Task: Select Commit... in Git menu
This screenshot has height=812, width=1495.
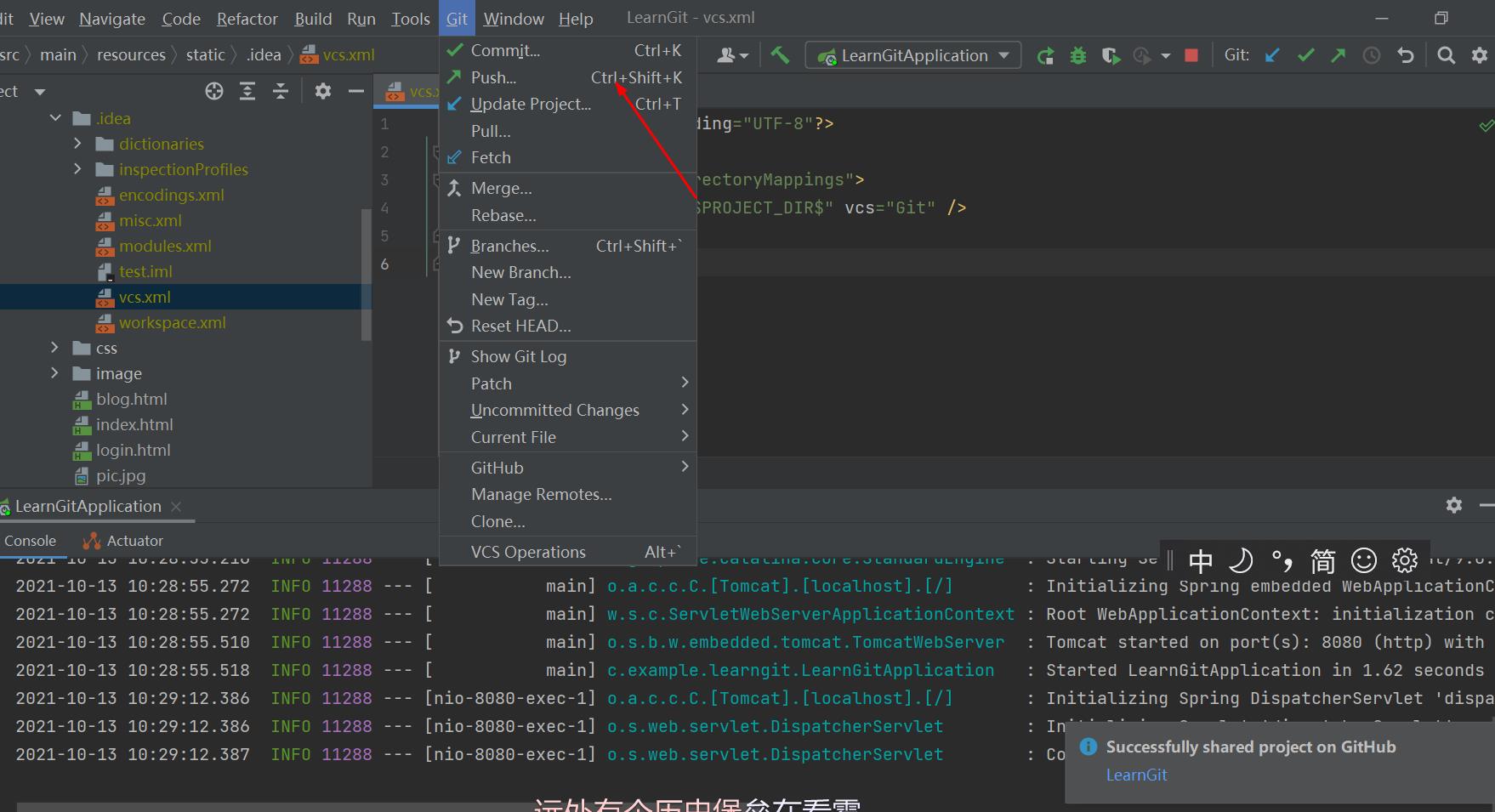Action: coord(568,50)
